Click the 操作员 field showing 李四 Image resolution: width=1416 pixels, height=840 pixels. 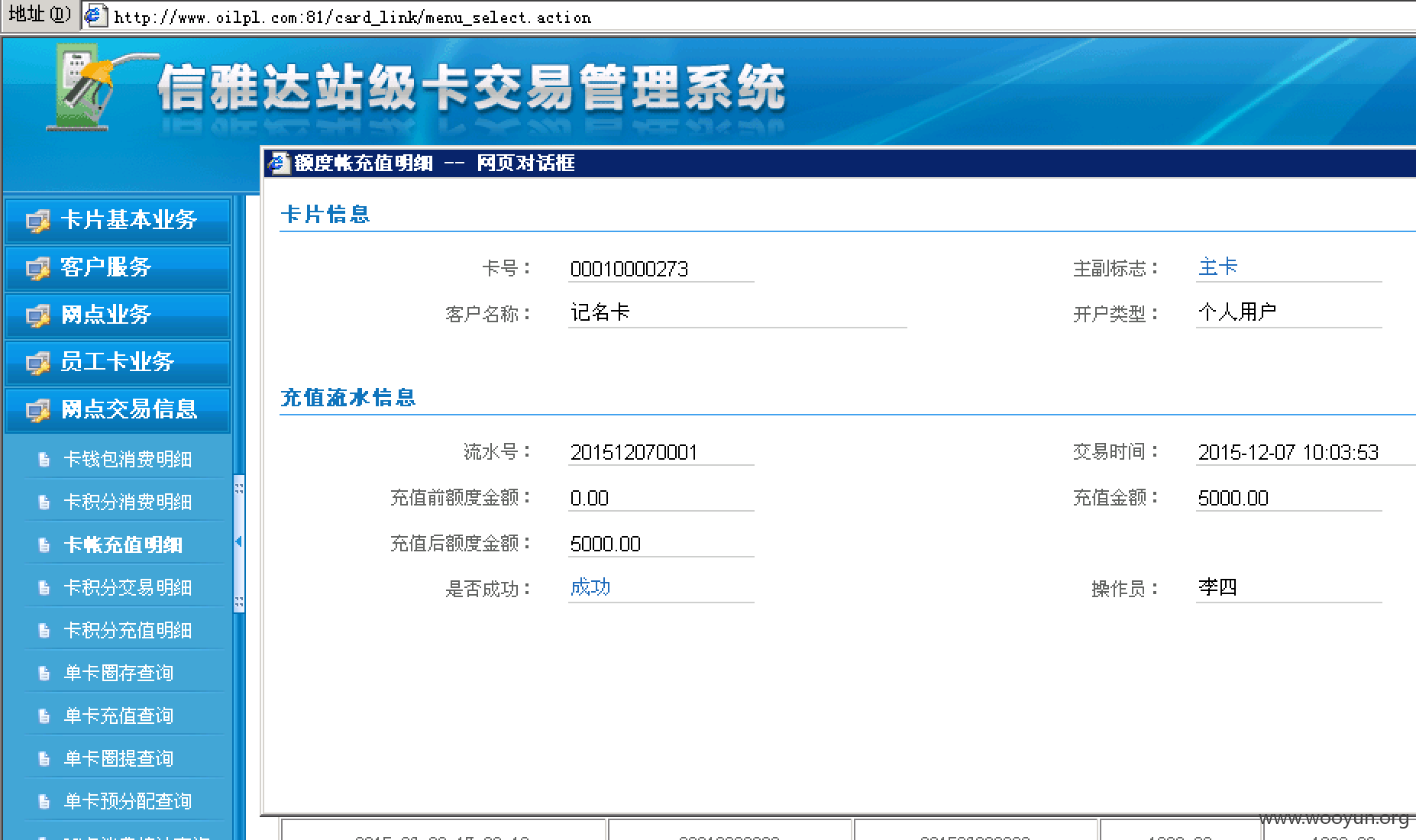pyautogui.click(x=1289, y=588)
